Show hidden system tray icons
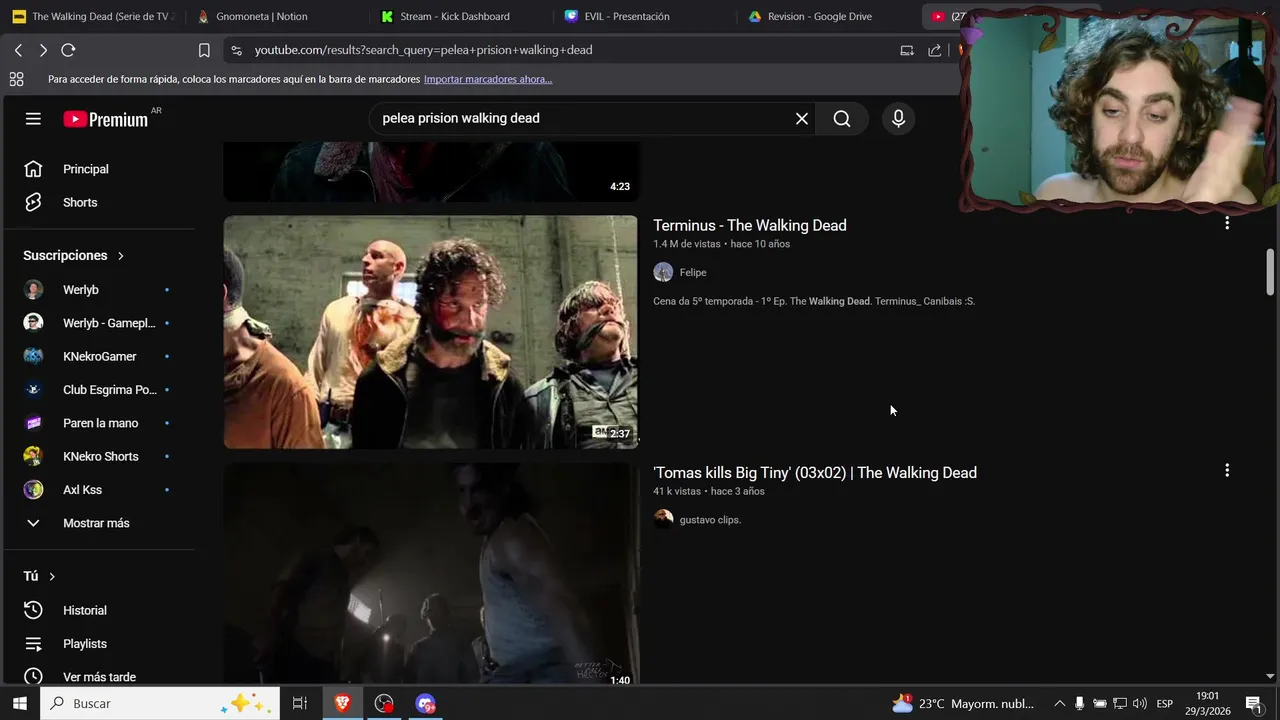Image resolution: width=1280 pixels, height=720 pixels. click(x=1060, y=704)
